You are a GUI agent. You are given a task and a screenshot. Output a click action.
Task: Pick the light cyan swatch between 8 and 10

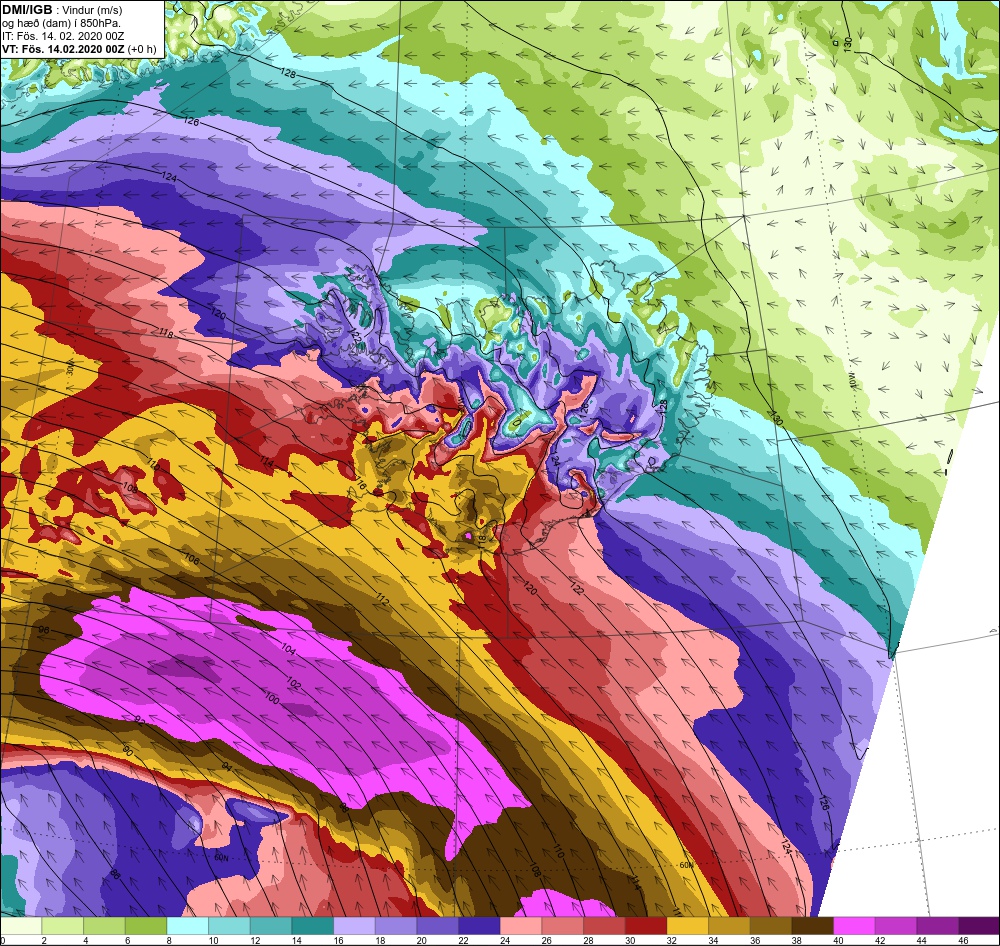(188, 926)
